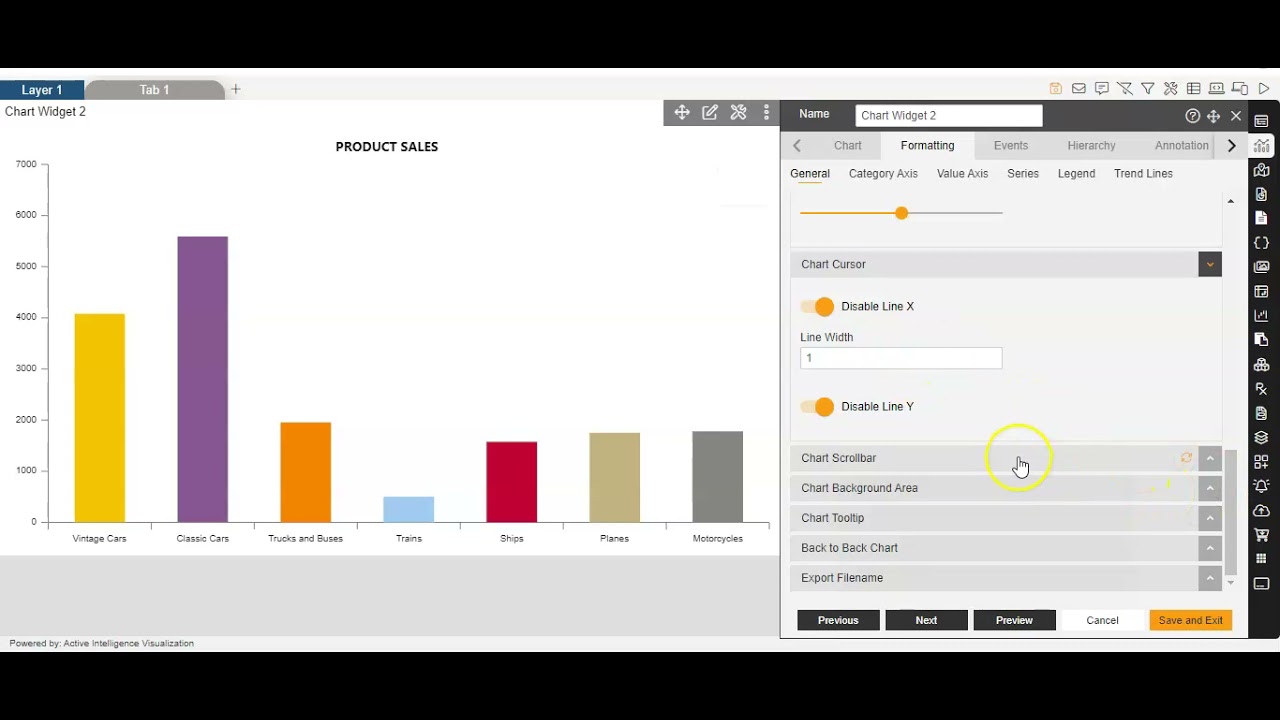The width and height of the screenshot is (1280, 720).
Task: Expand the Back to Back Chart section
Action: pos(1210,548)
